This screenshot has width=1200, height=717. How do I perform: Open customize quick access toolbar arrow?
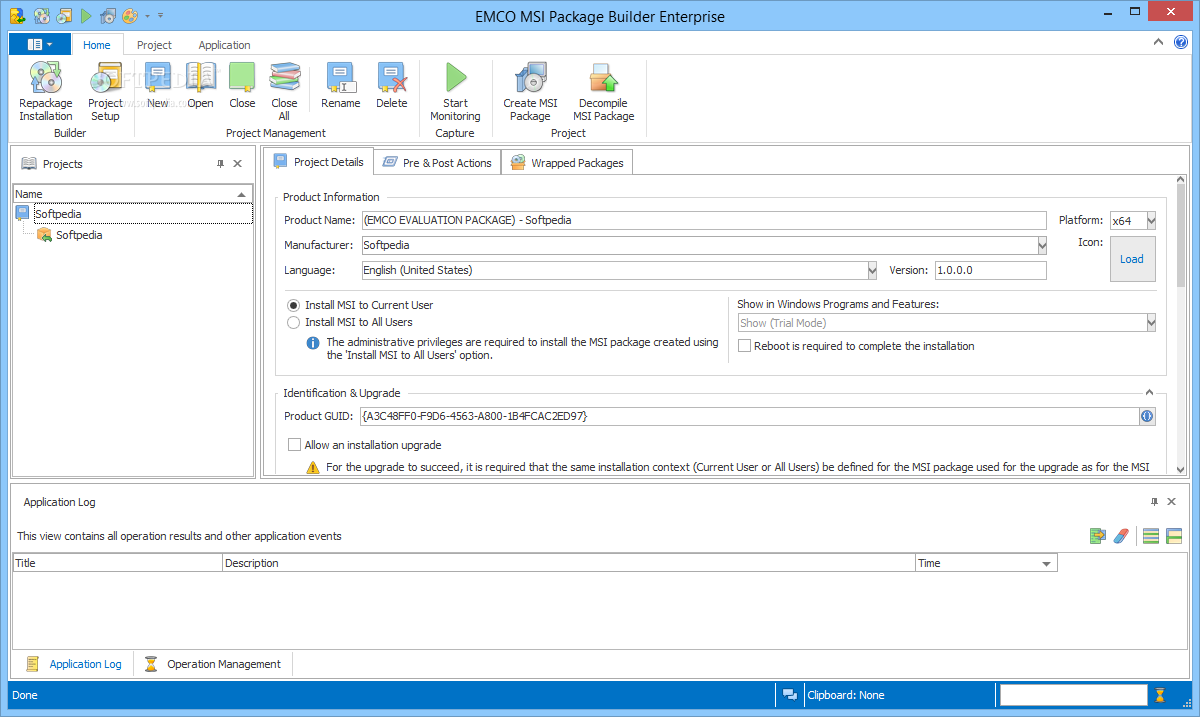pyautogui.click(x=161, y=16)
